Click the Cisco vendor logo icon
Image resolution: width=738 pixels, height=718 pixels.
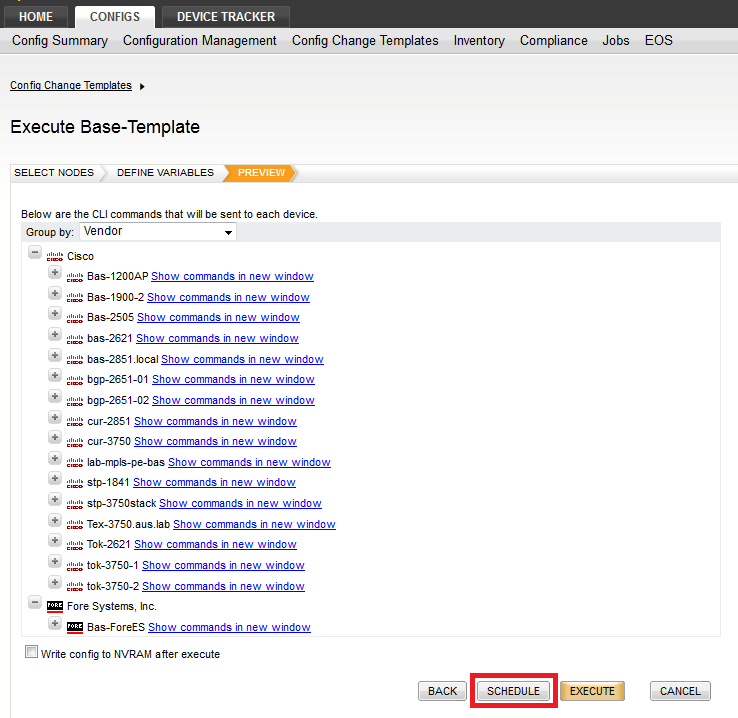[55, 256]
